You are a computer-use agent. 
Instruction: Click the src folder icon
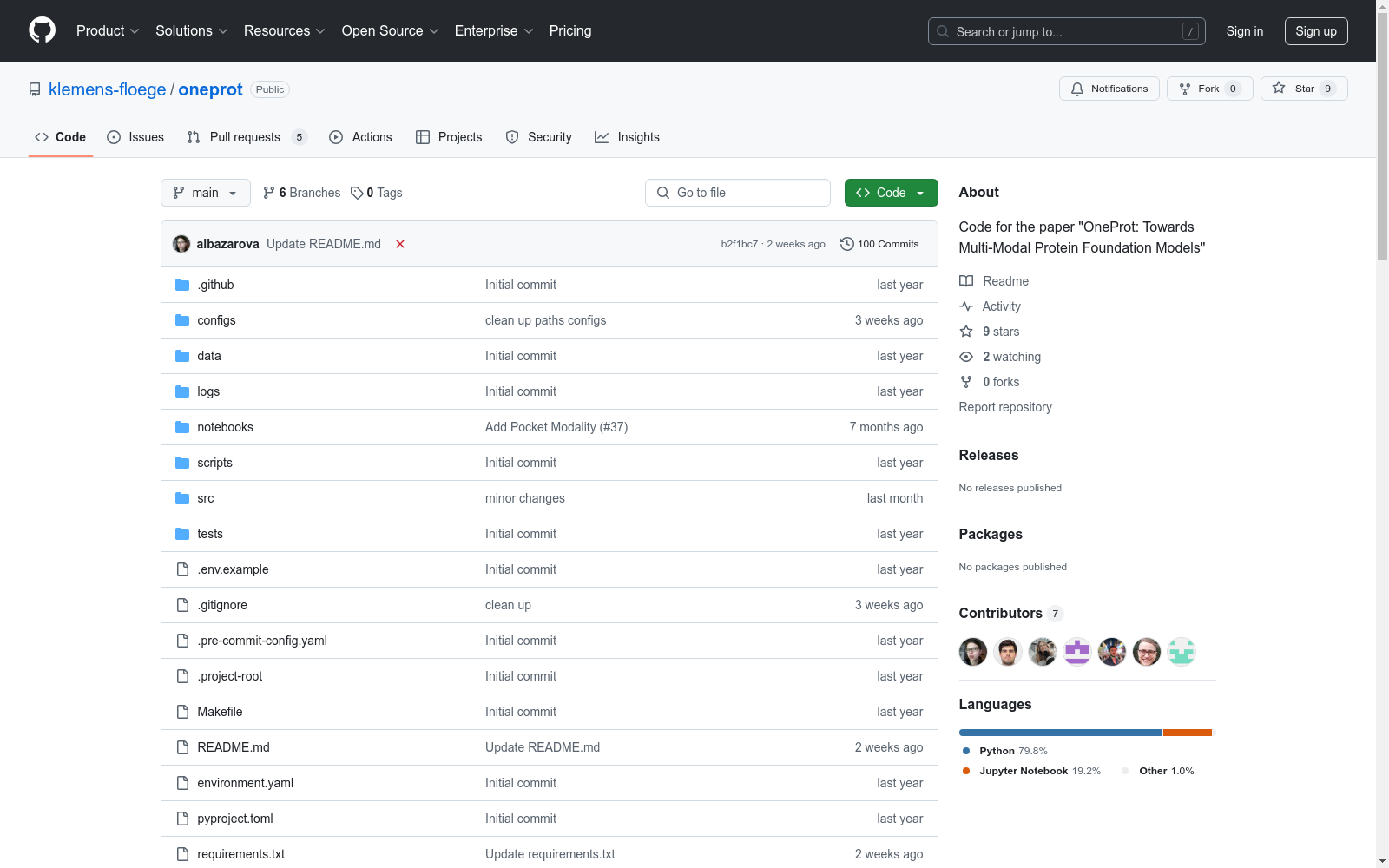pos(182,498)
